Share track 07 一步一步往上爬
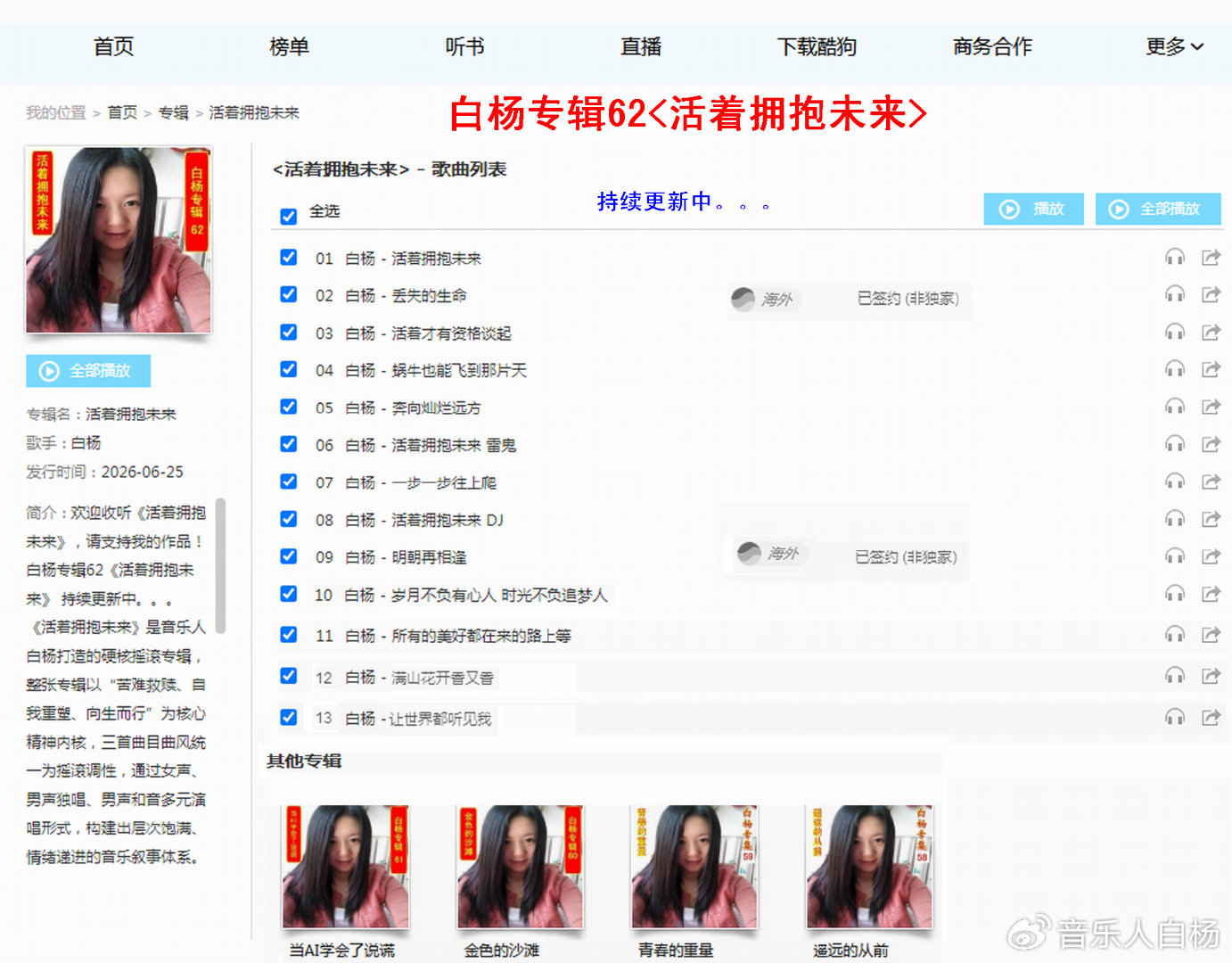 [1211, 481]
